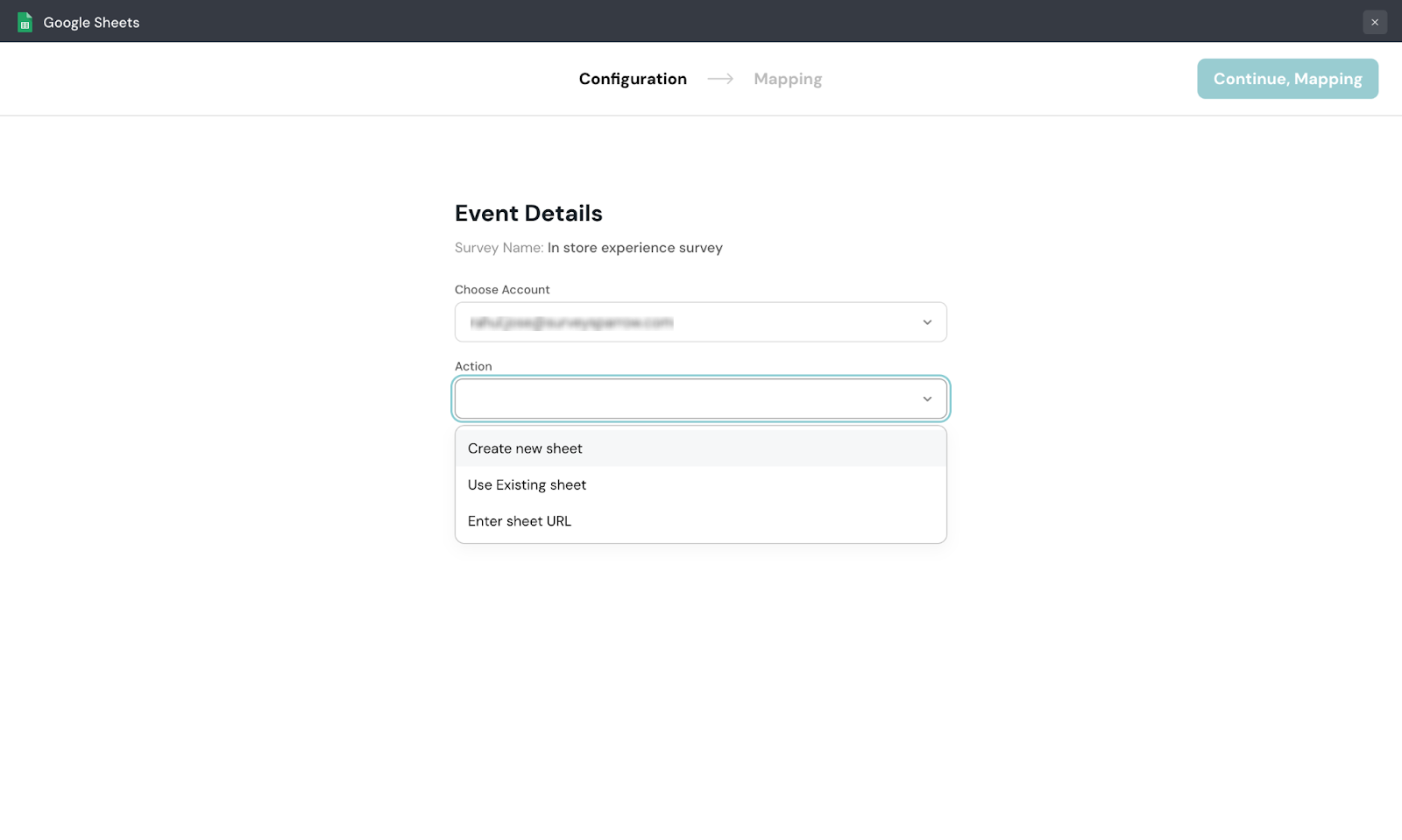This screenshot has height=840, width=1402.
Task: Click the Google Sheets title text
Action: click(x=91, y=23)
